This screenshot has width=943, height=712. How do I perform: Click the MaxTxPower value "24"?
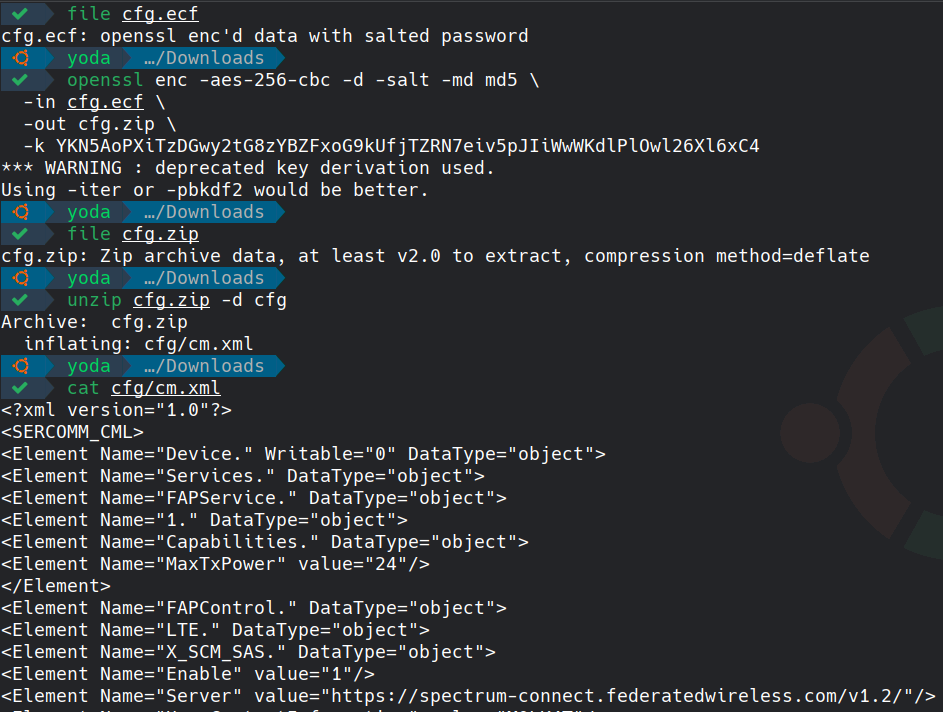click(x=399, y=564)
